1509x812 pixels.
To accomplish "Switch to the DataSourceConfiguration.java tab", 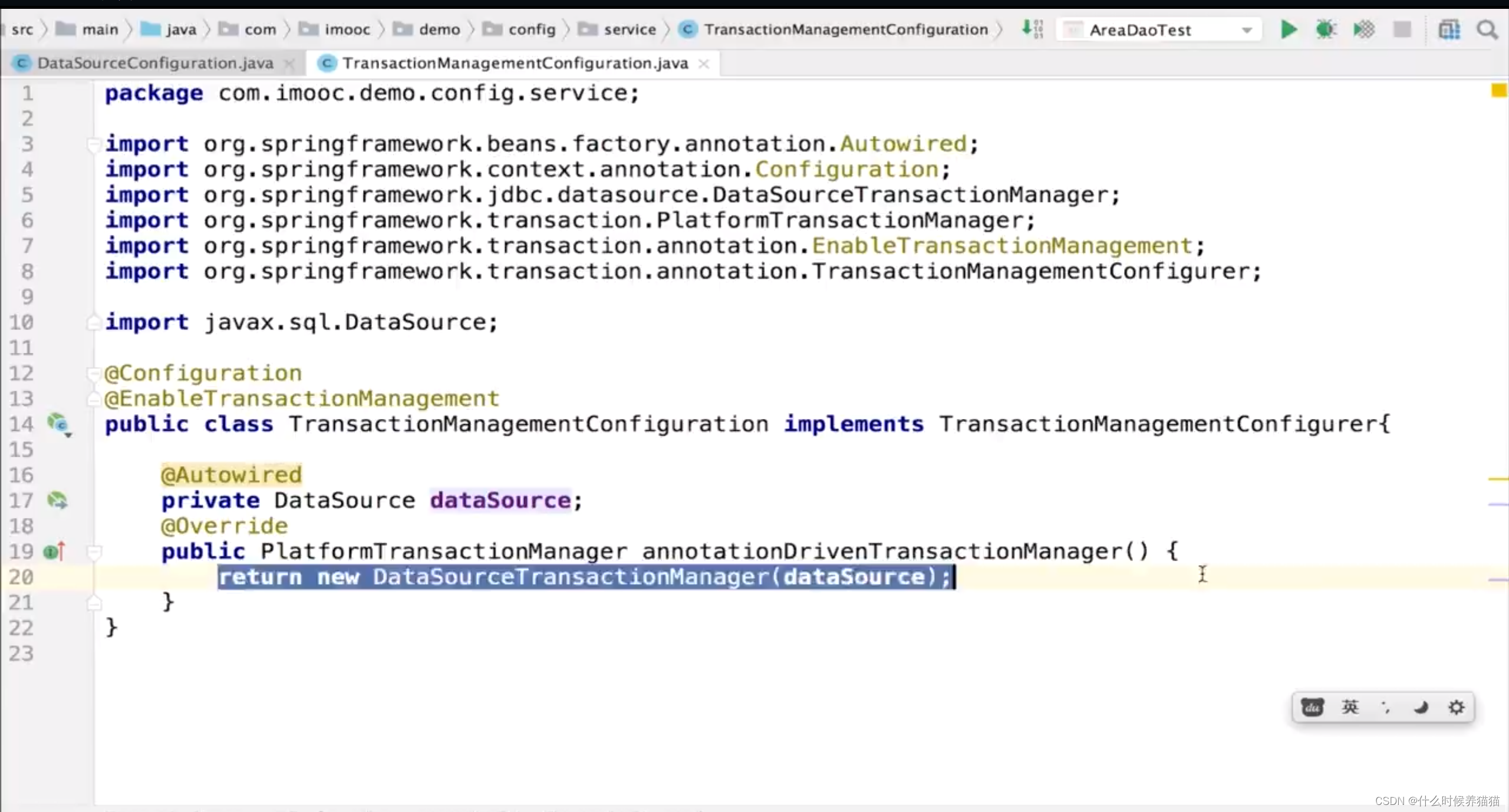I will point(154,63).
